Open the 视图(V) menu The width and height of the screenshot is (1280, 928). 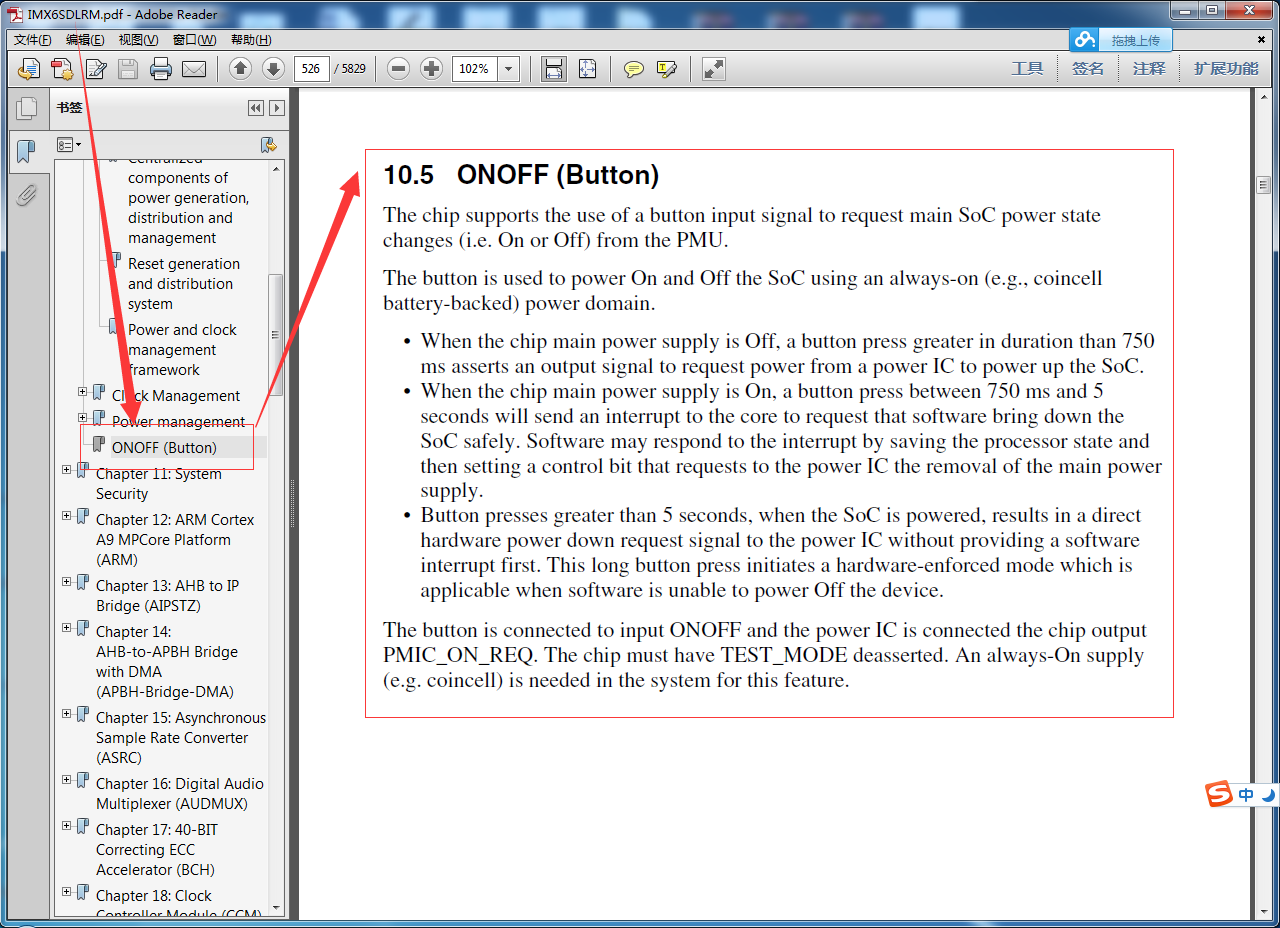point(138,40)
